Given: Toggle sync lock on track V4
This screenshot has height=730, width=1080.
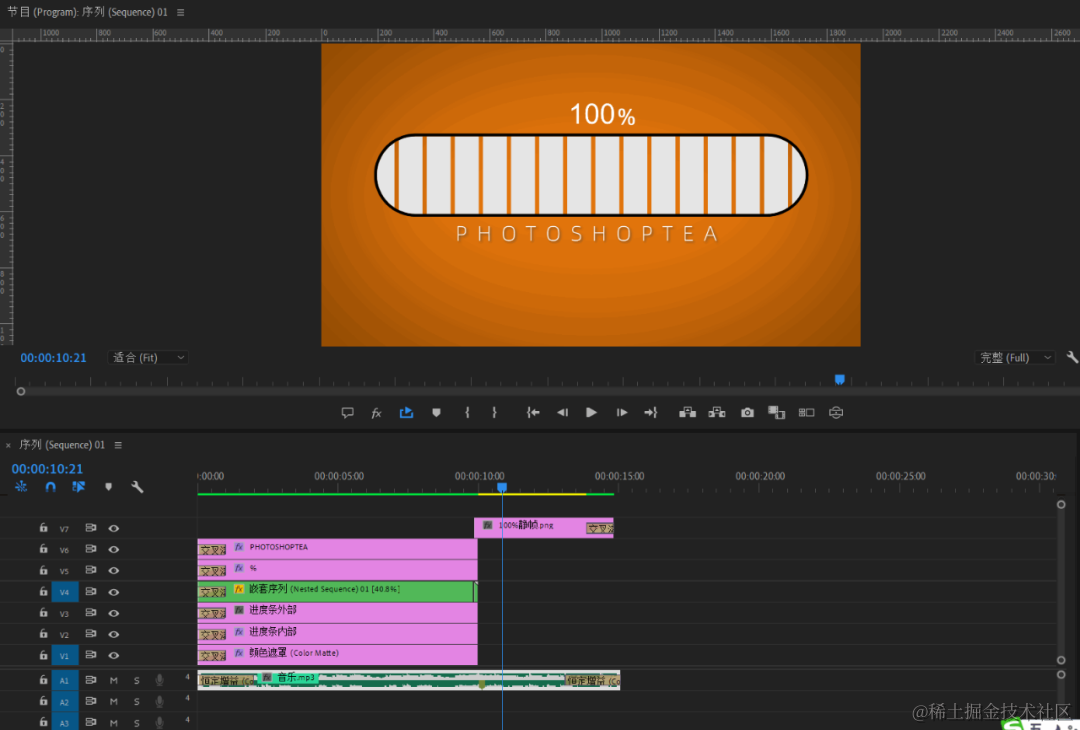Looking at the screenshot, I should (x=90, y=591).
